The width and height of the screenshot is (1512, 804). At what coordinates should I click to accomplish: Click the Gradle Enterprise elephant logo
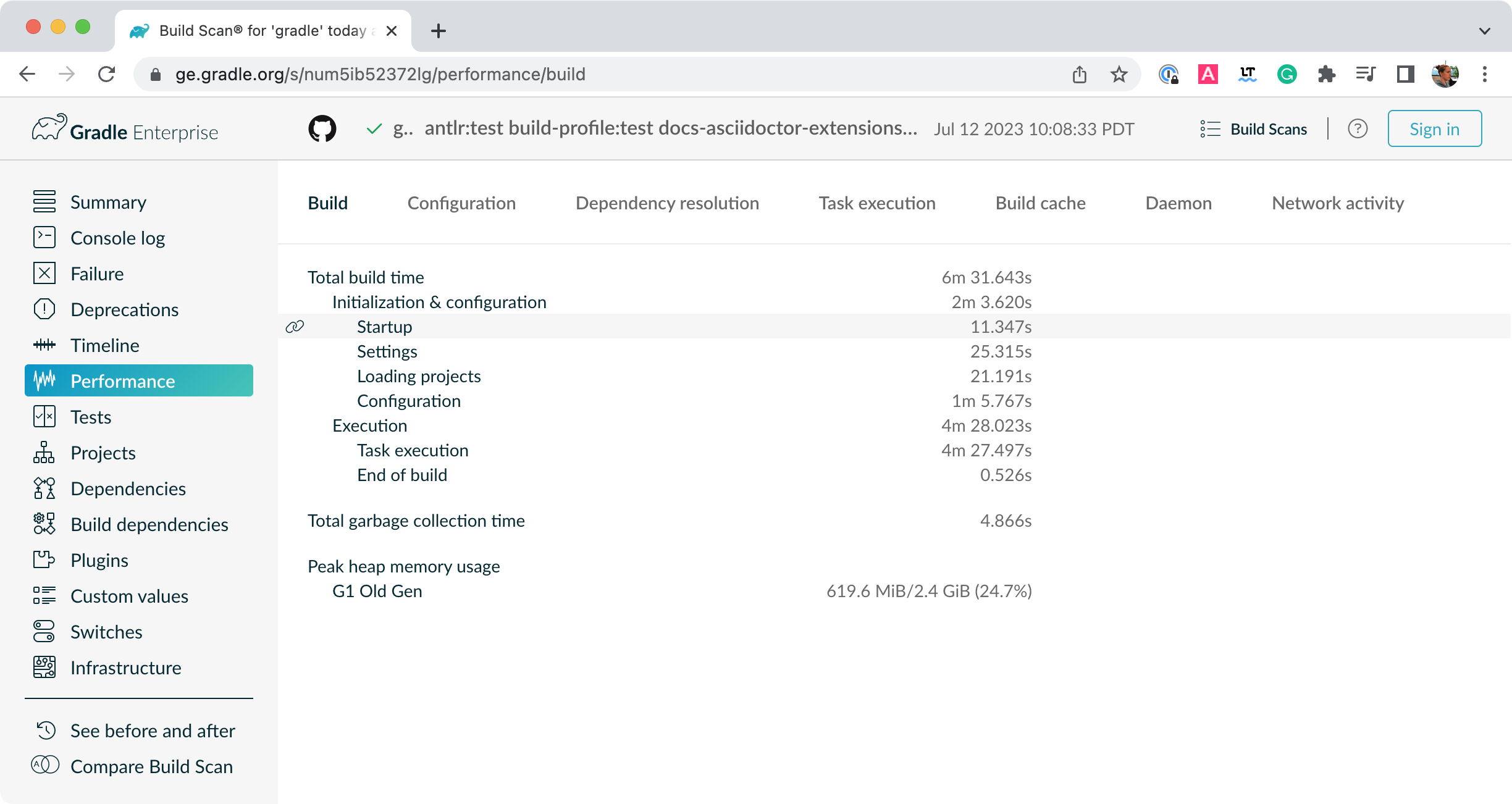click(51, 128)
